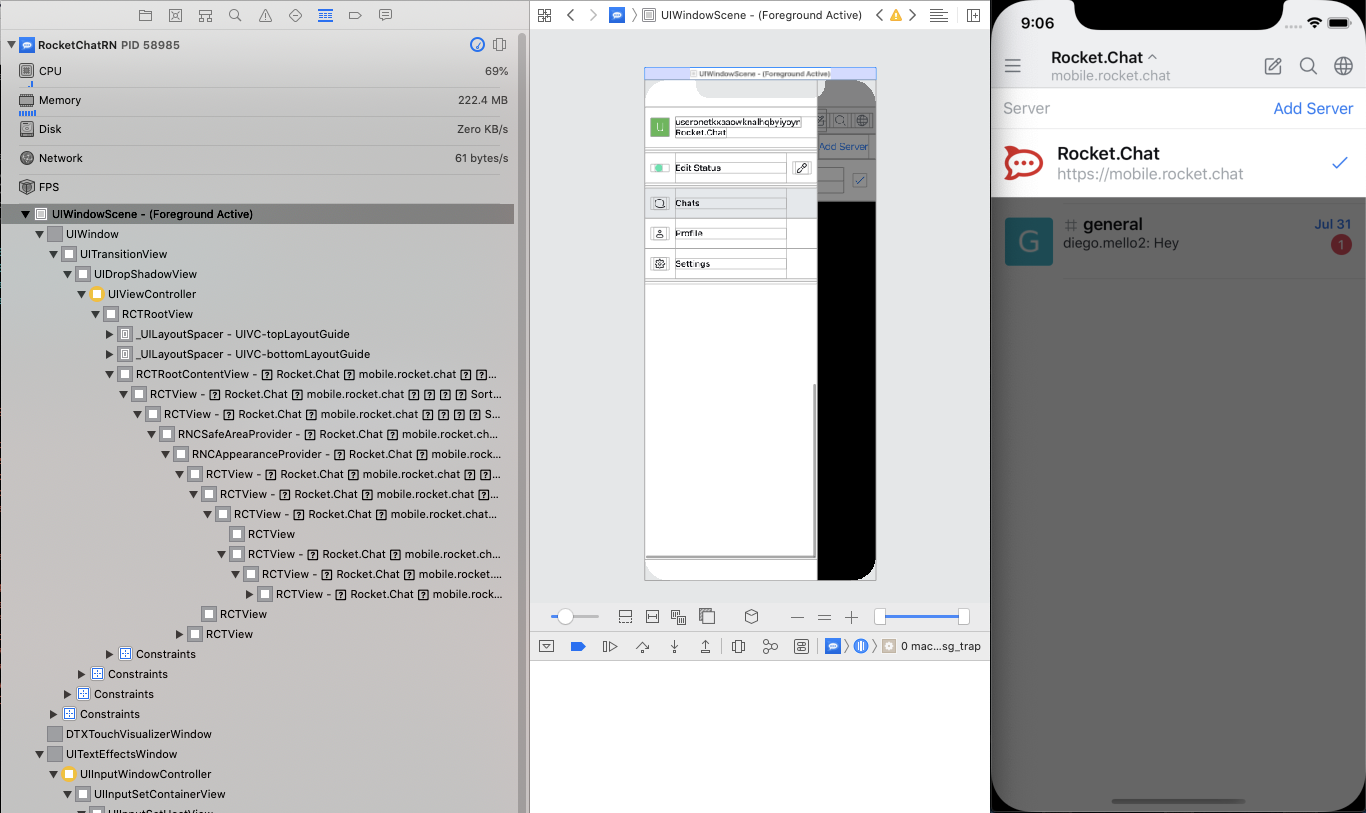
Task: Hide the debug area console
Action: (x=546, y=646)
